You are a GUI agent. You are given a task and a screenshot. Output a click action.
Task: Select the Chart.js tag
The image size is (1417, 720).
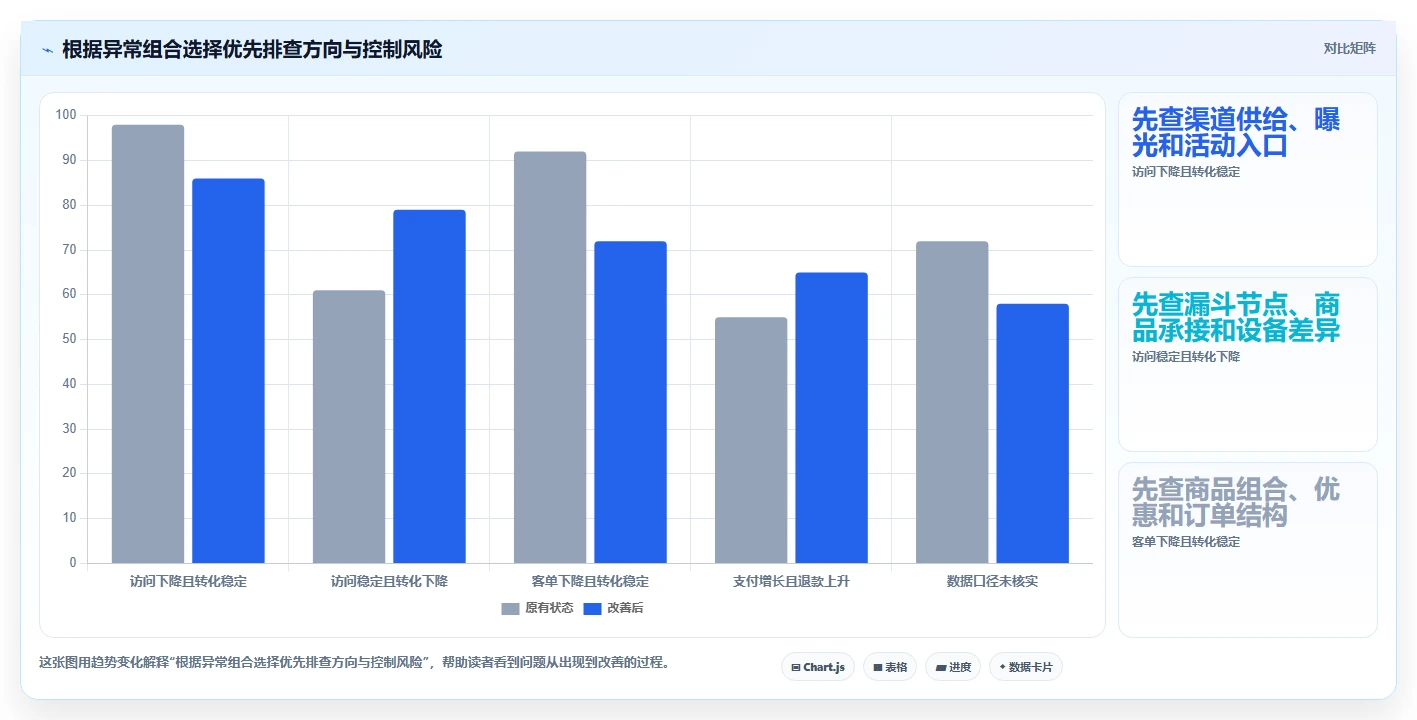coord(818,667)
